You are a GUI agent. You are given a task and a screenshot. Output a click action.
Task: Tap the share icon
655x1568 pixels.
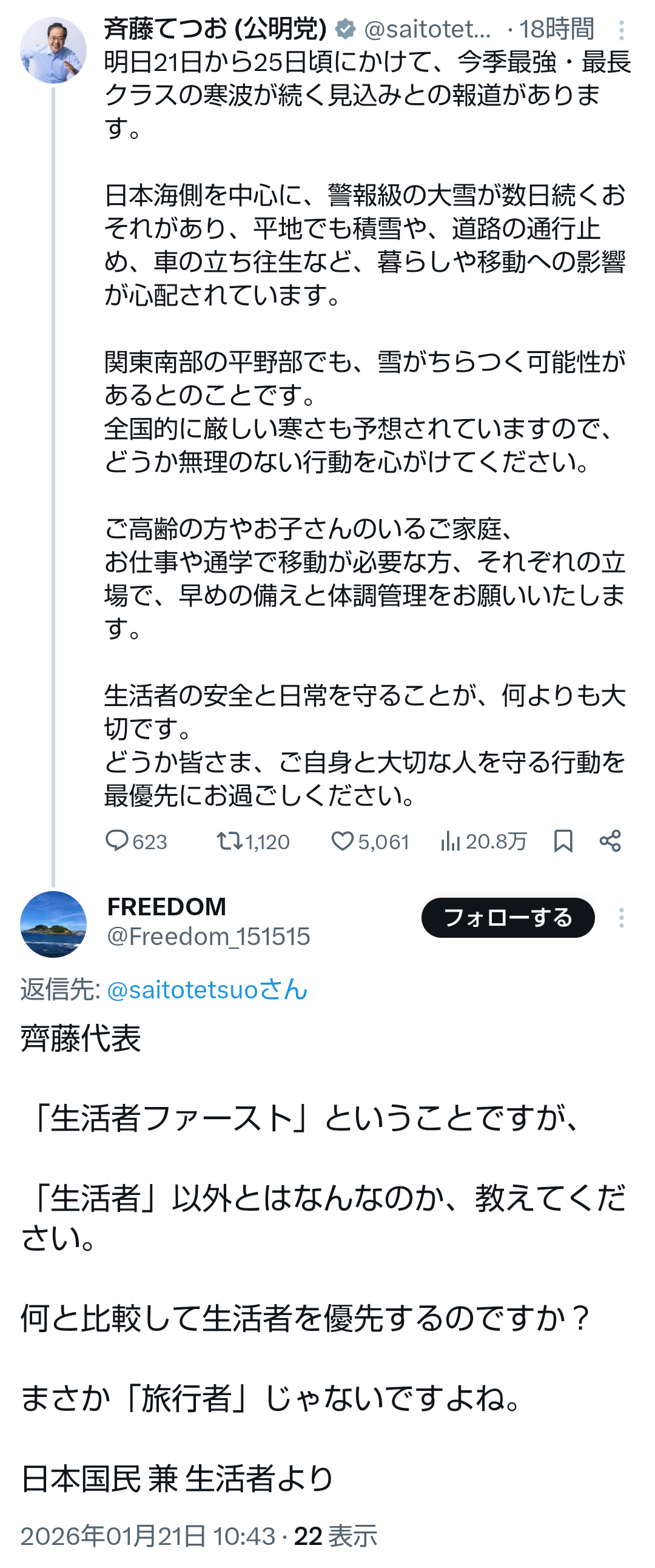point(610,841)
